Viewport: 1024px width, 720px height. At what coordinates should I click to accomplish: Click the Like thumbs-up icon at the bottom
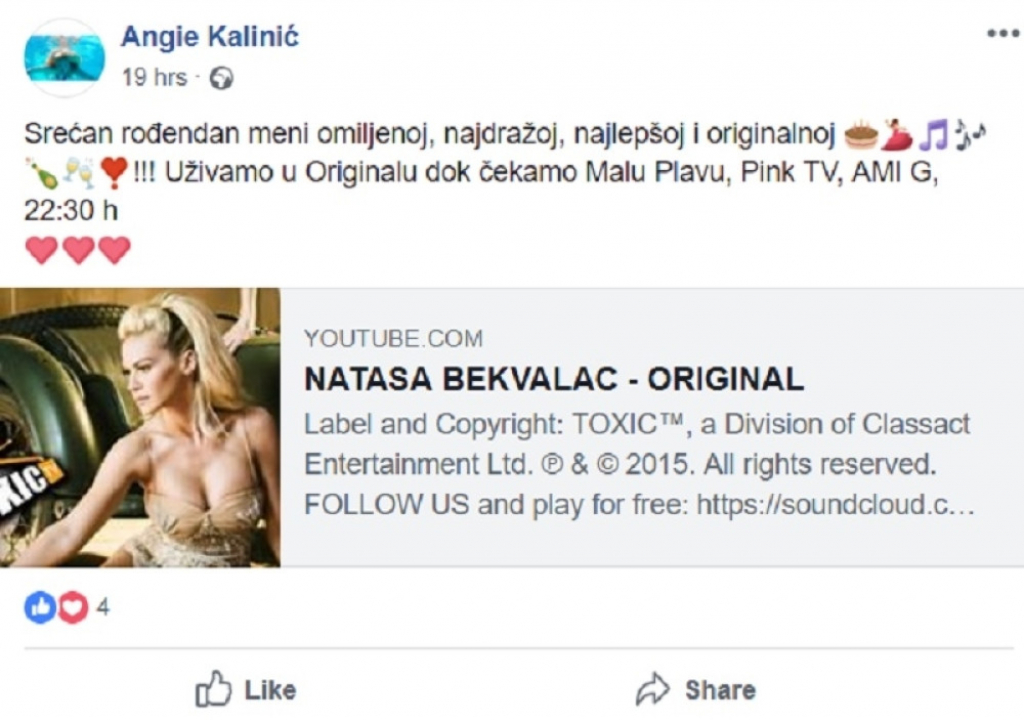pos(212,689)
